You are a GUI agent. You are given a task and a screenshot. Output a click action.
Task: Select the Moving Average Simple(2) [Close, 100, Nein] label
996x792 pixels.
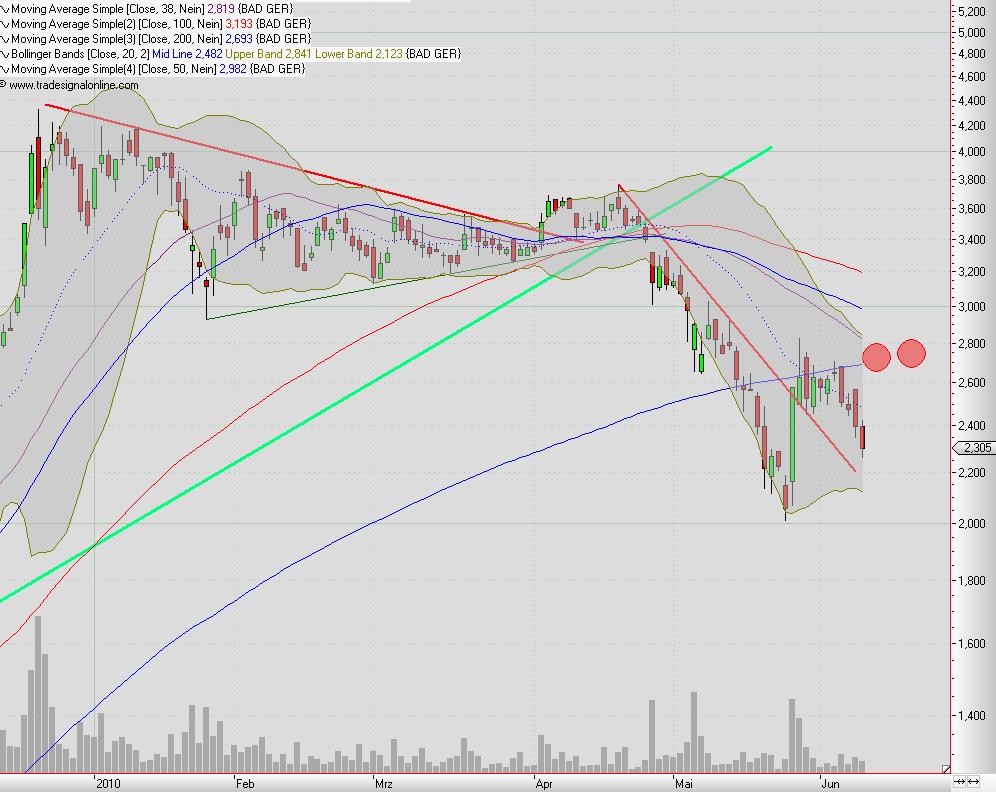coord(116,23)
